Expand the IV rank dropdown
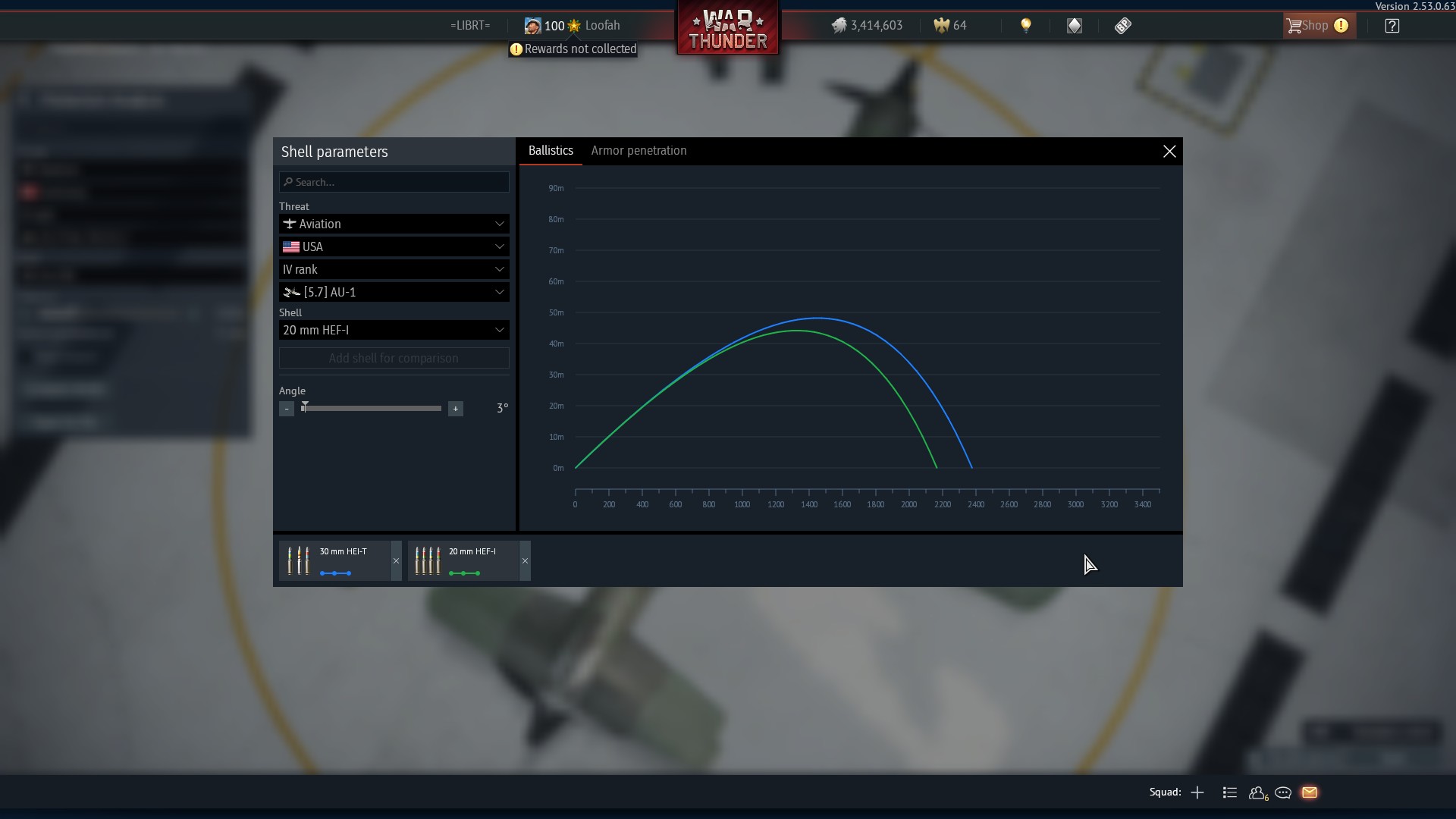Viewport: 1456px width, 819px height. pyautogui.click(x=394, y=269)
